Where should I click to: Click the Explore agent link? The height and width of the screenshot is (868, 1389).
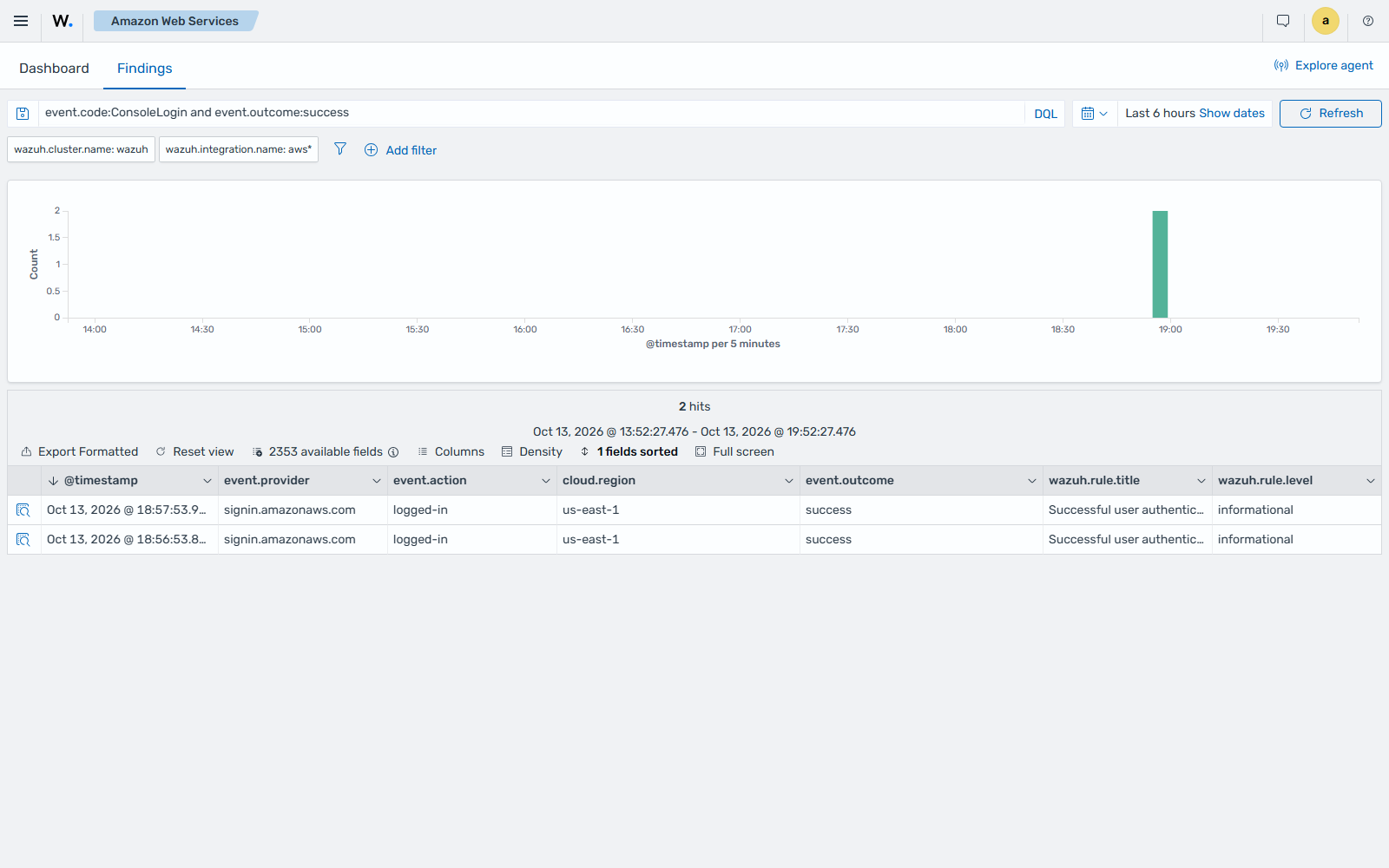(1323, 65)
